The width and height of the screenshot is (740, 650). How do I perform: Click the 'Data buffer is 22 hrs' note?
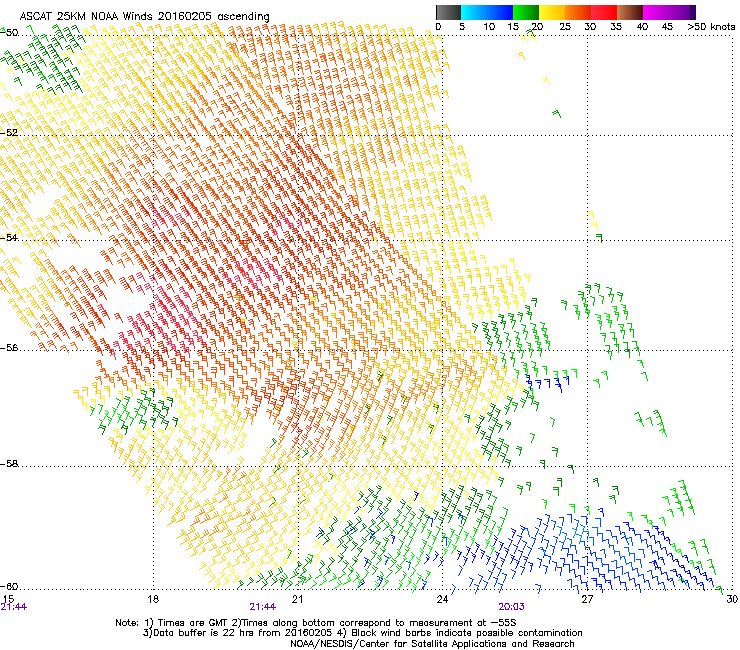362,633
